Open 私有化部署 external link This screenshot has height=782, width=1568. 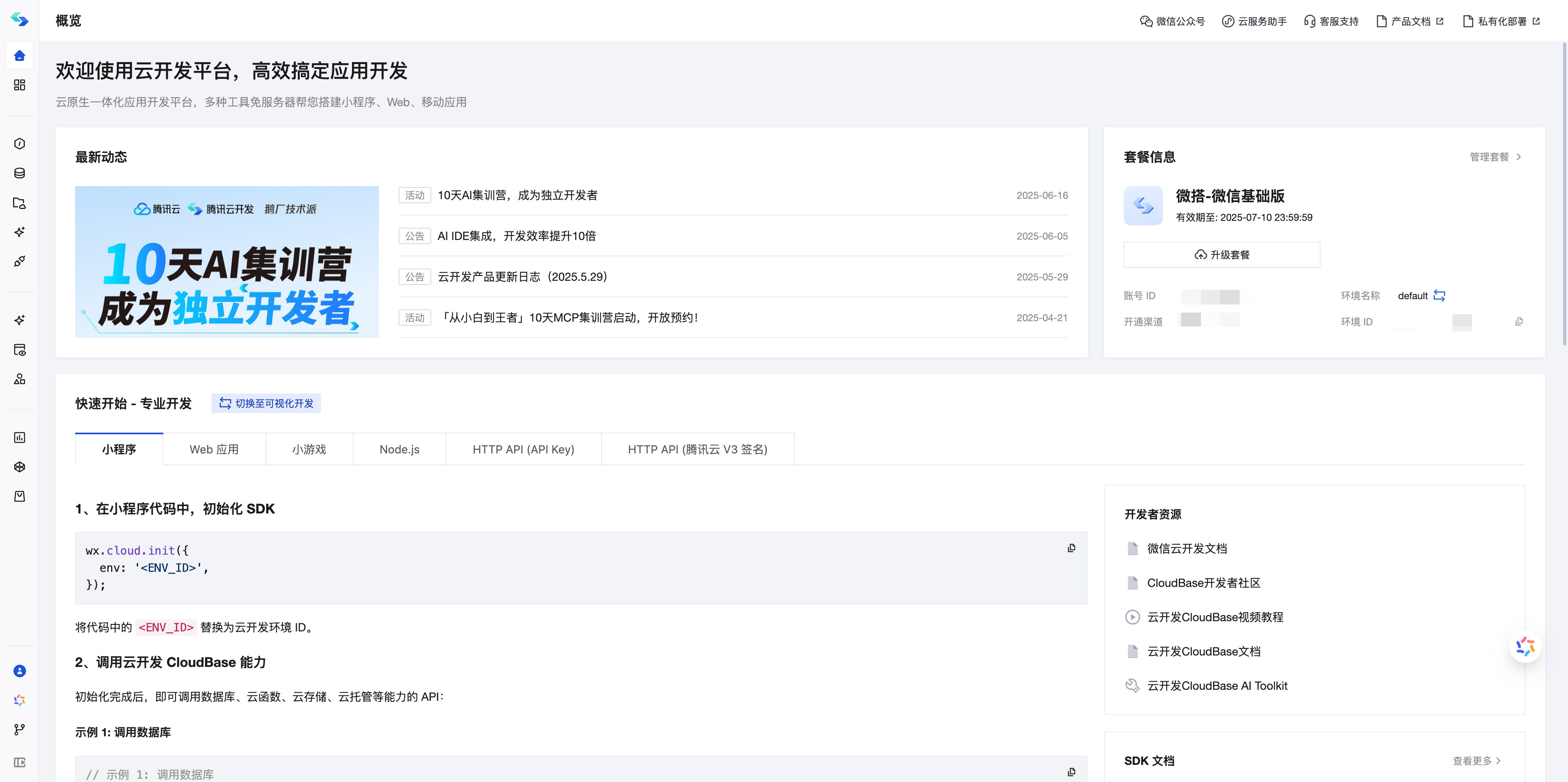click(x=1501, y=21)
